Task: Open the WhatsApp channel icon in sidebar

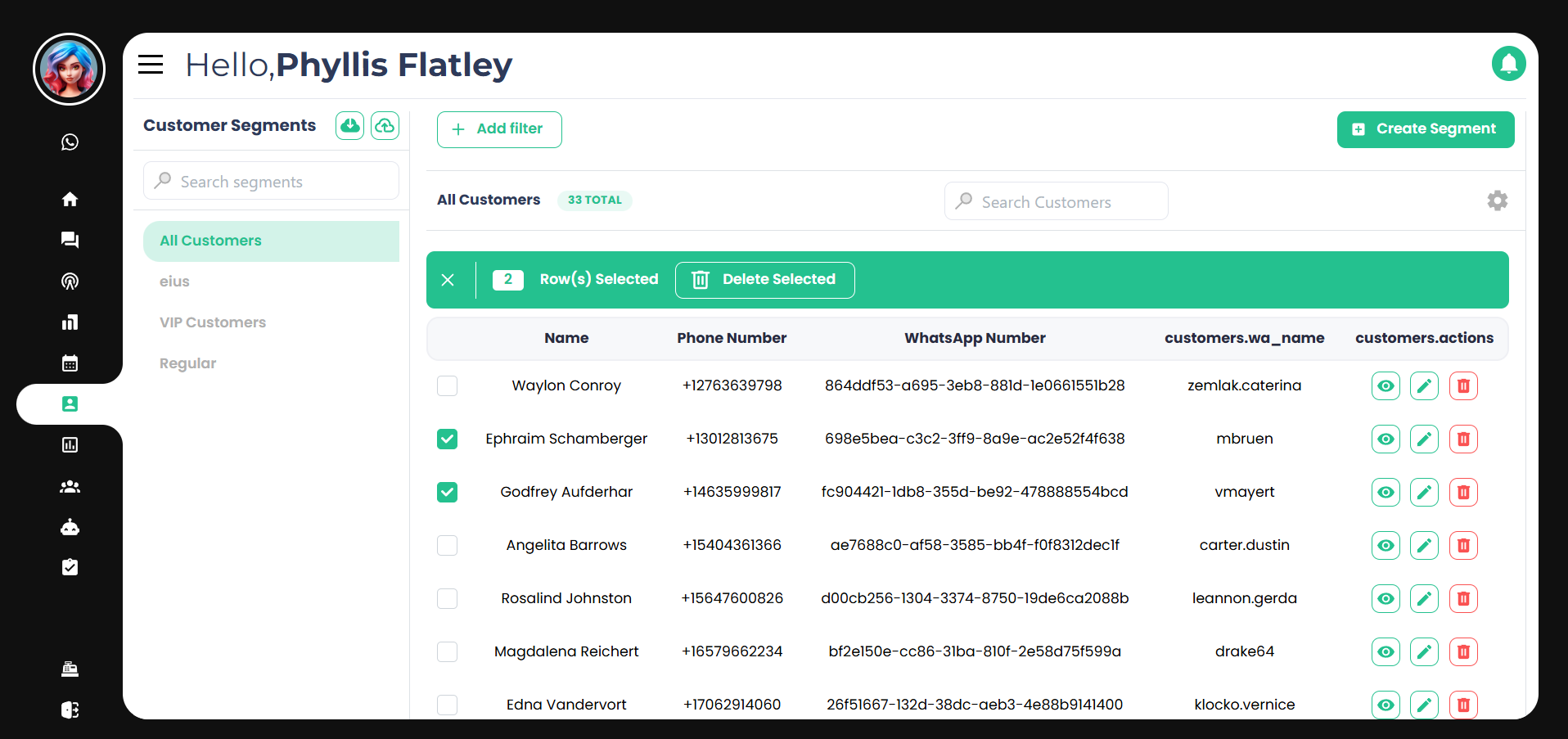Action: (70, 142)
